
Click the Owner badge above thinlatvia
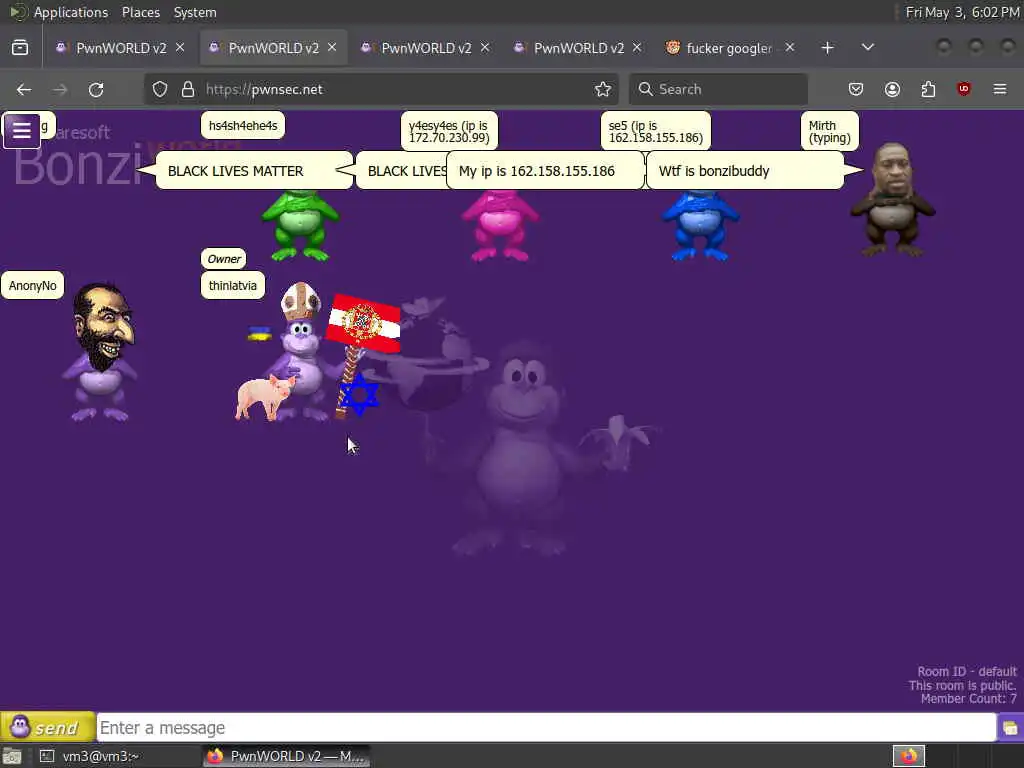pos(224,259)
